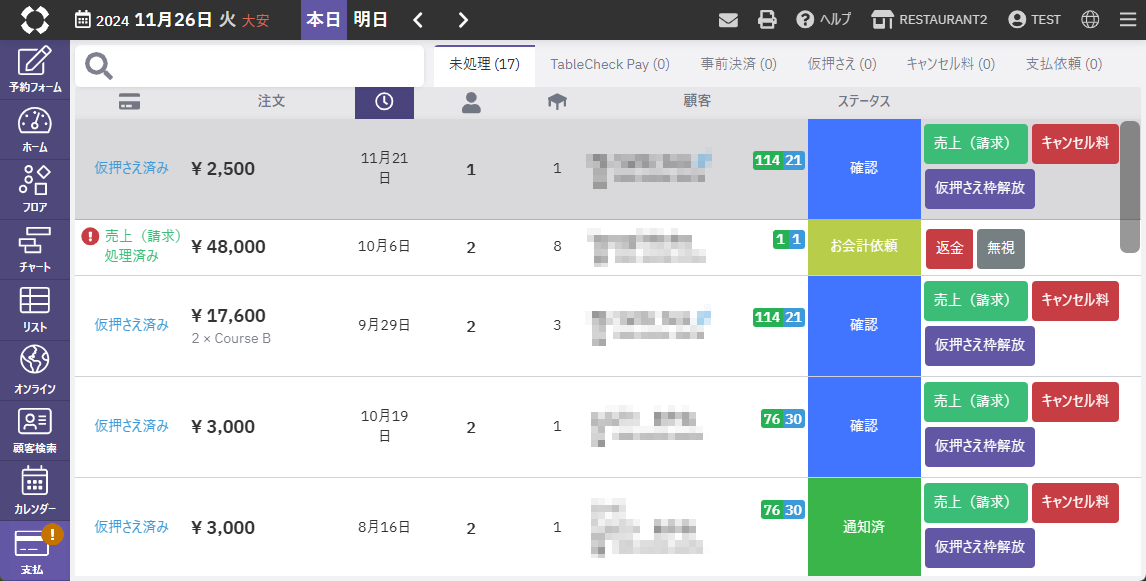Click the payment list vertical scrollbar
Image resolution: width=1146 pixels, height=581 pixels.
click(x=1130, y=187)
